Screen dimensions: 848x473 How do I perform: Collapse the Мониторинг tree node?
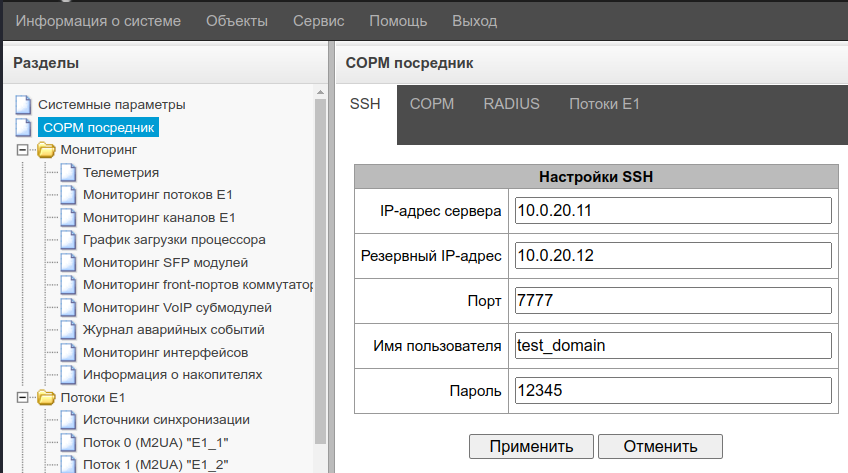[x=23, y=150]
